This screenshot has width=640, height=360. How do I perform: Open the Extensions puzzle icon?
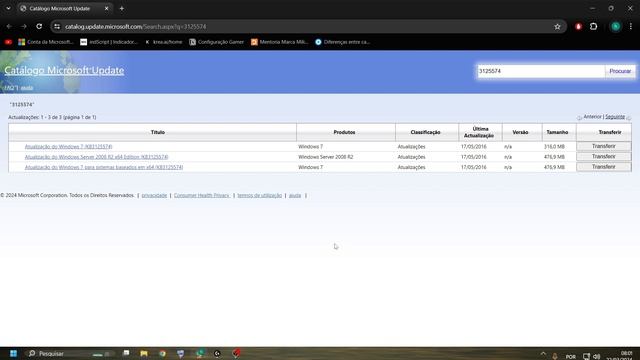point(593,27)
